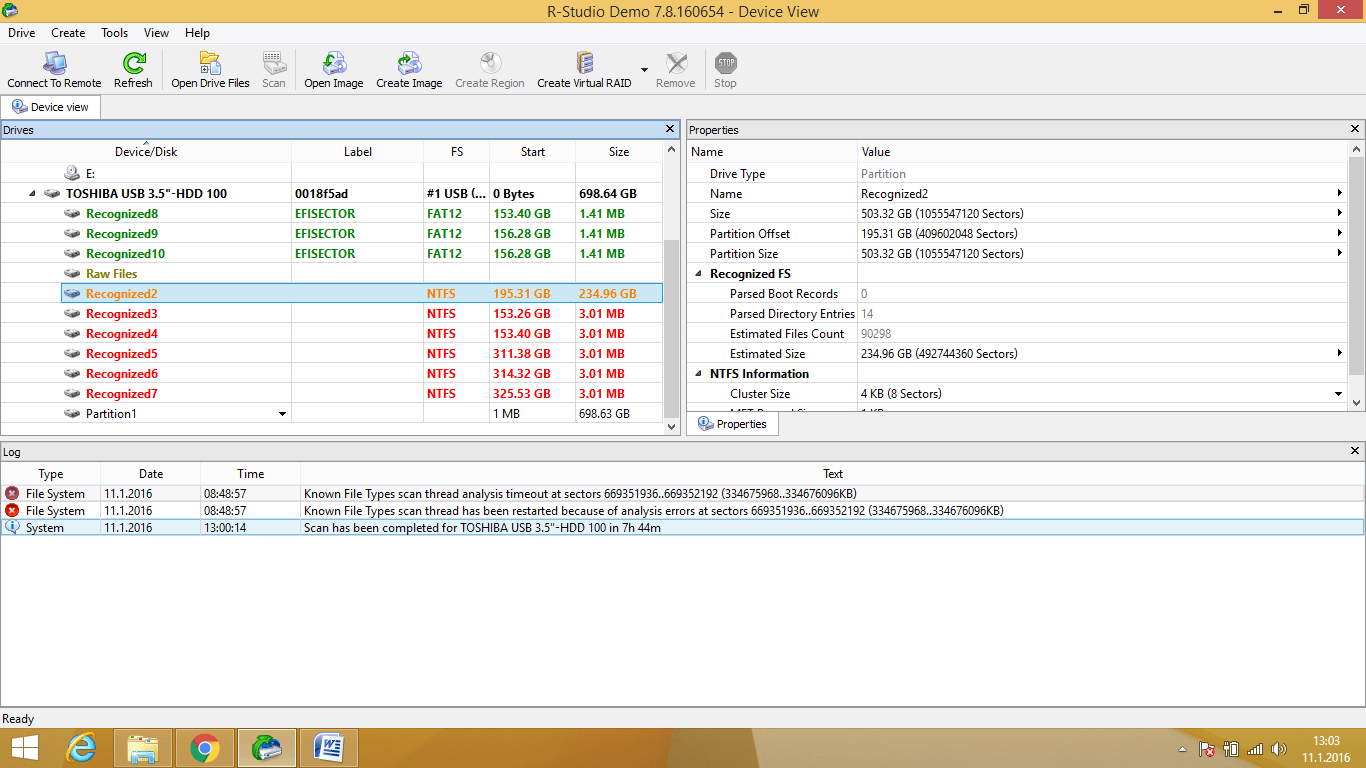The image size is (1366, 768).
Task: Click the E: drive icon
Action: 72,174
